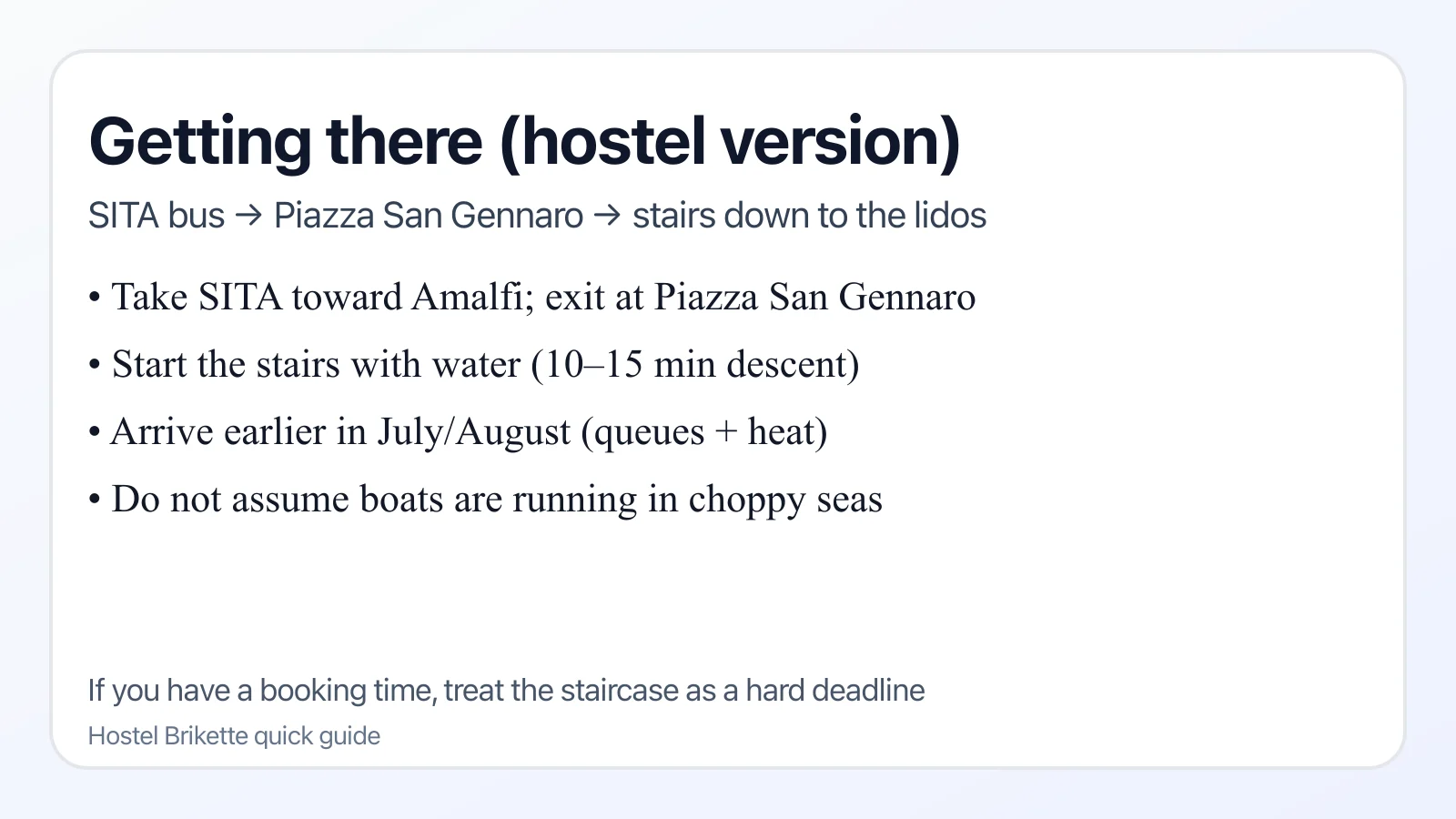This screenshot has width=1456, height=819.
Task: Click the arrow after "SITA bus"
Action: [248, 217]
